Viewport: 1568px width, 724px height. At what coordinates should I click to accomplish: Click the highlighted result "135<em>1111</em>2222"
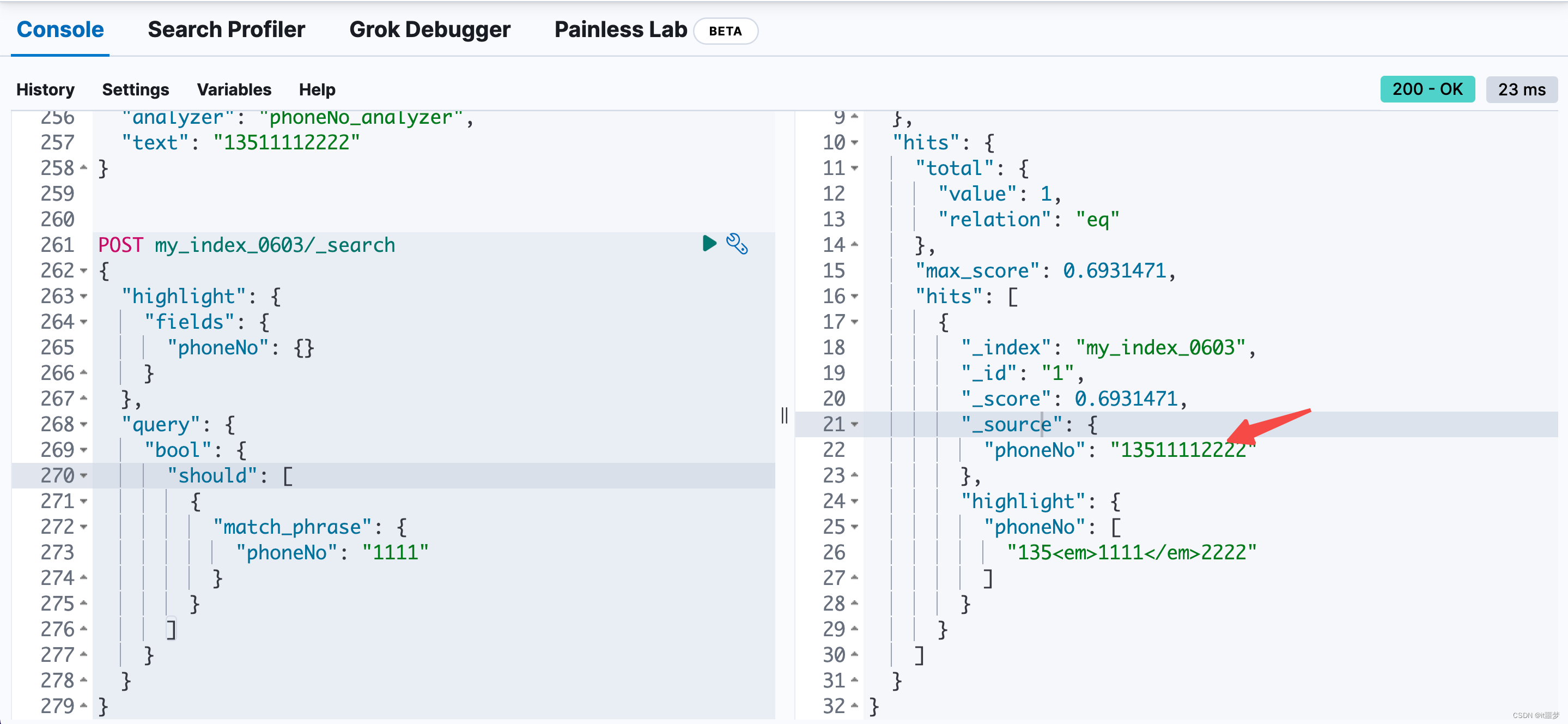click(1131, 552)
